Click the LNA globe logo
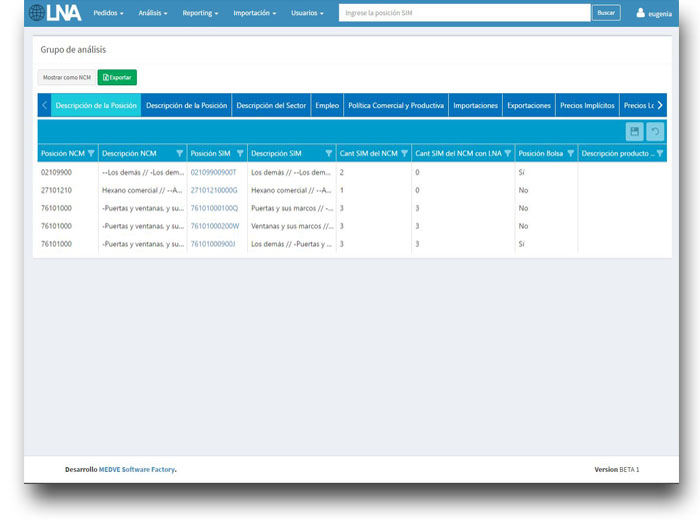 tap(55, 13)
